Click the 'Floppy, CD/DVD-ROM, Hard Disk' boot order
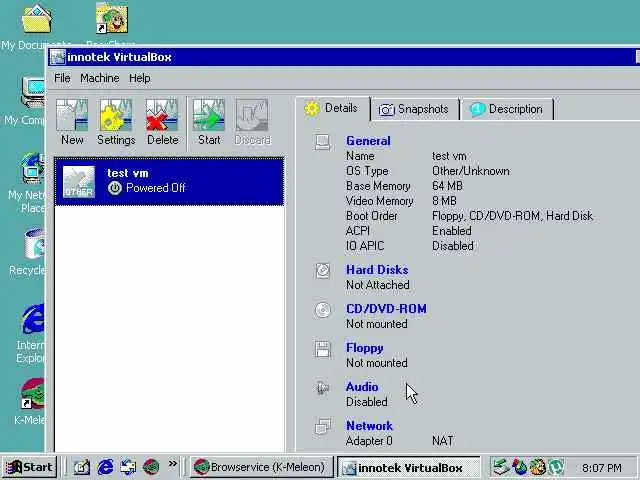Screen dimensions: 640x480 [x=512, y=216]
